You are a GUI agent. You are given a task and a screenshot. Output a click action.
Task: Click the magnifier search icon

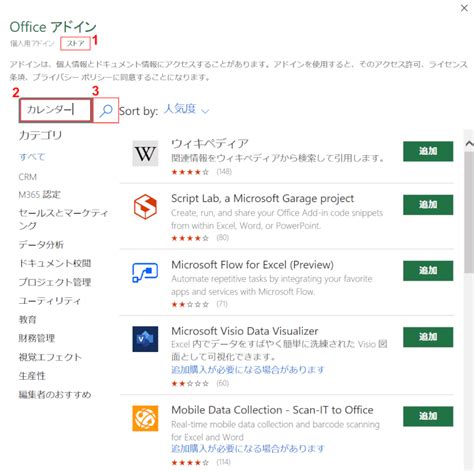tap(106, 110)
